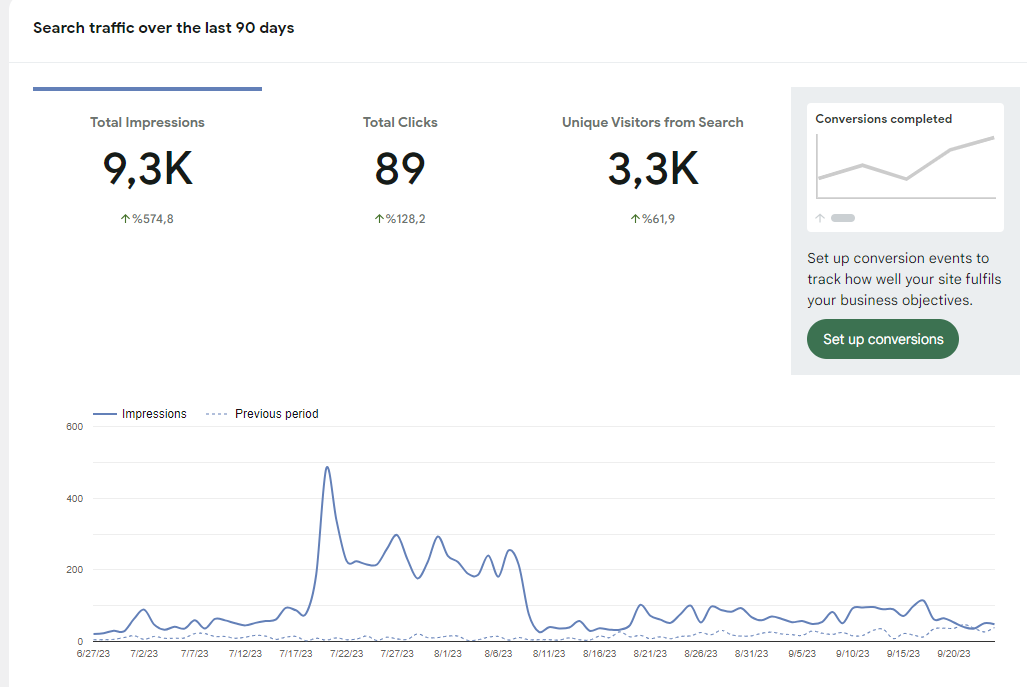Click the Set up conversions button

click(882, 339)
